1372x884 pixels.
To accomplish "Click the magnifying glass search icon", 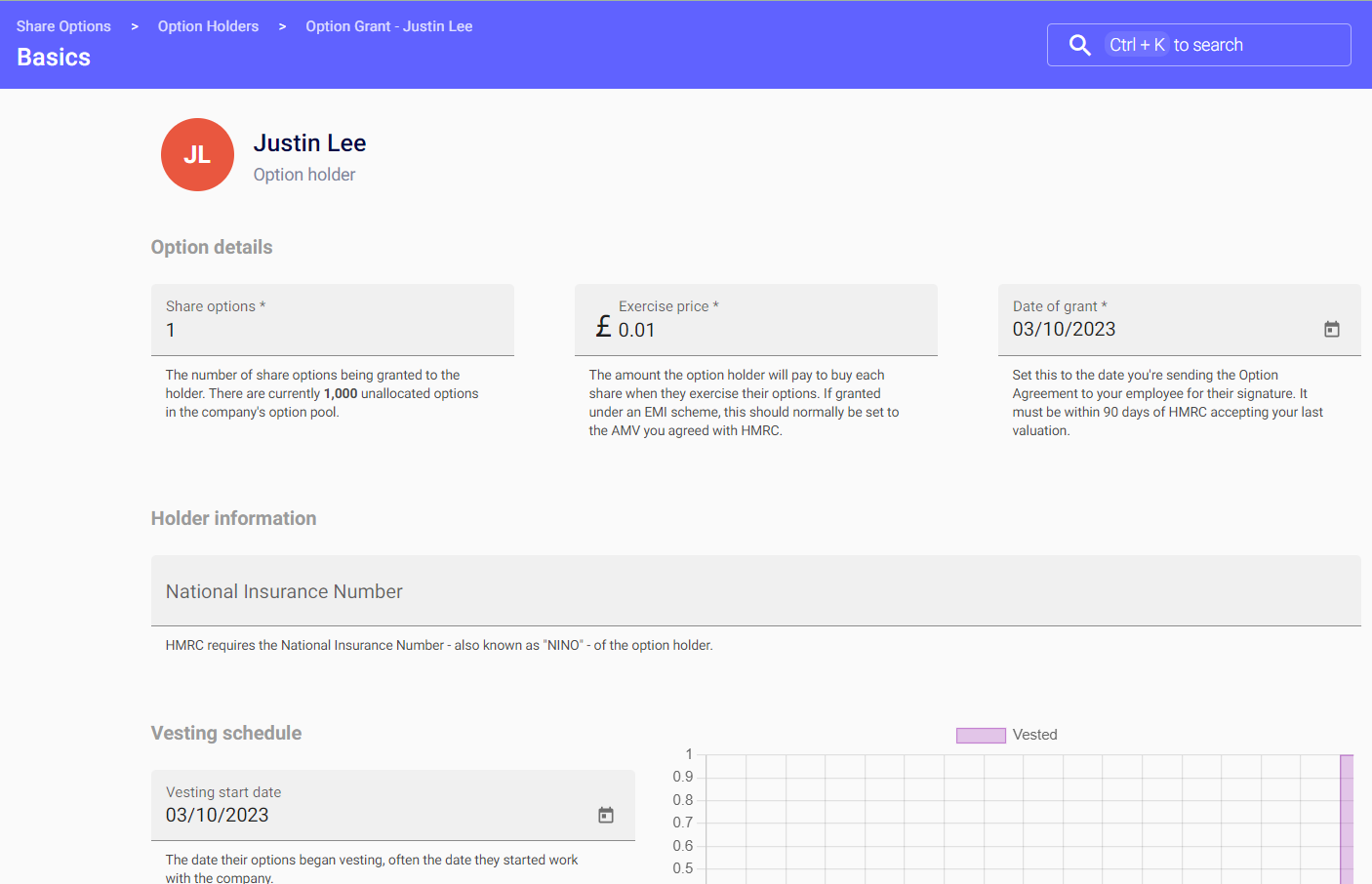I will (x=1079, y=45).
